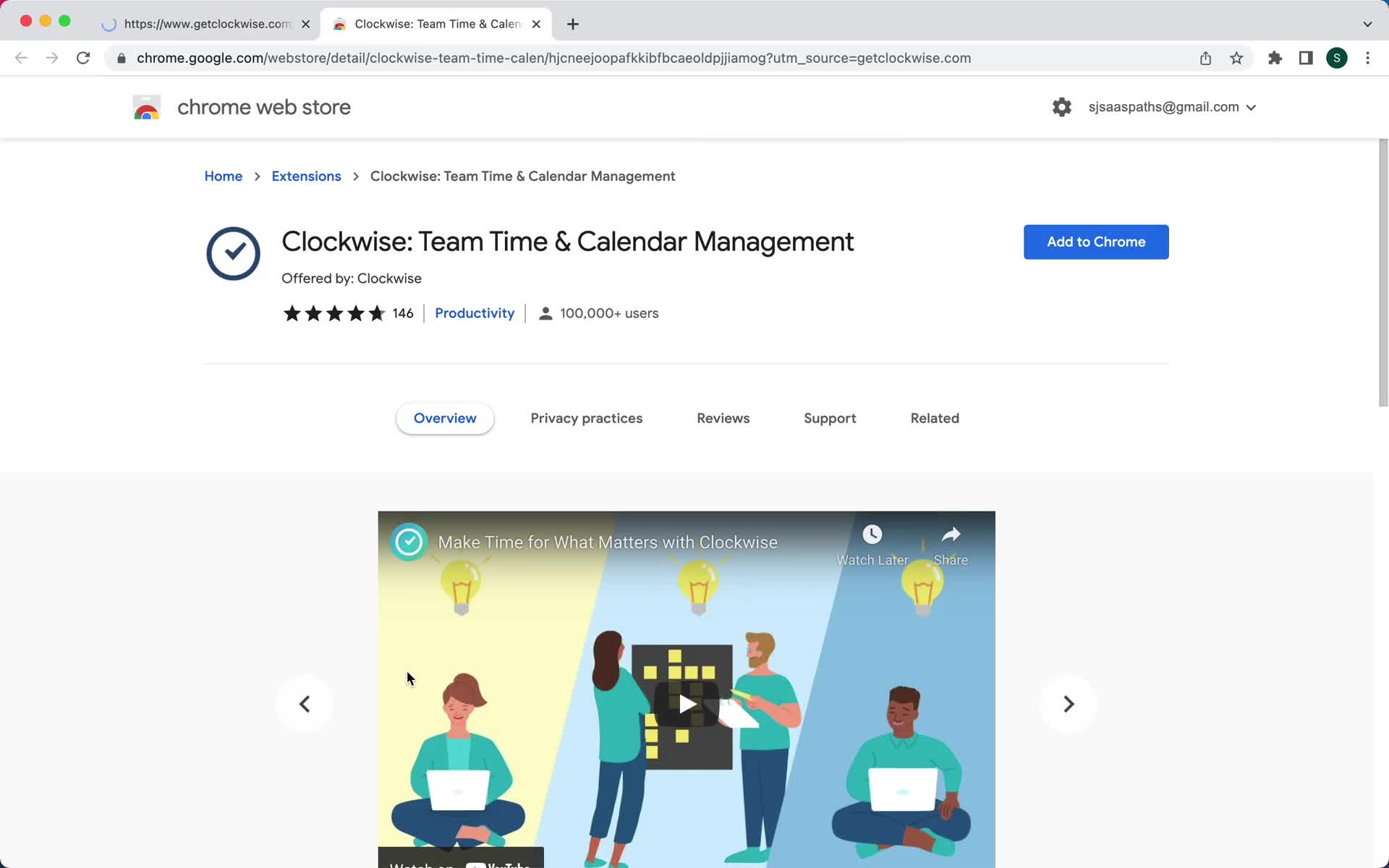
Task: Open the Reviews tab
Action: tap(723, 418)
